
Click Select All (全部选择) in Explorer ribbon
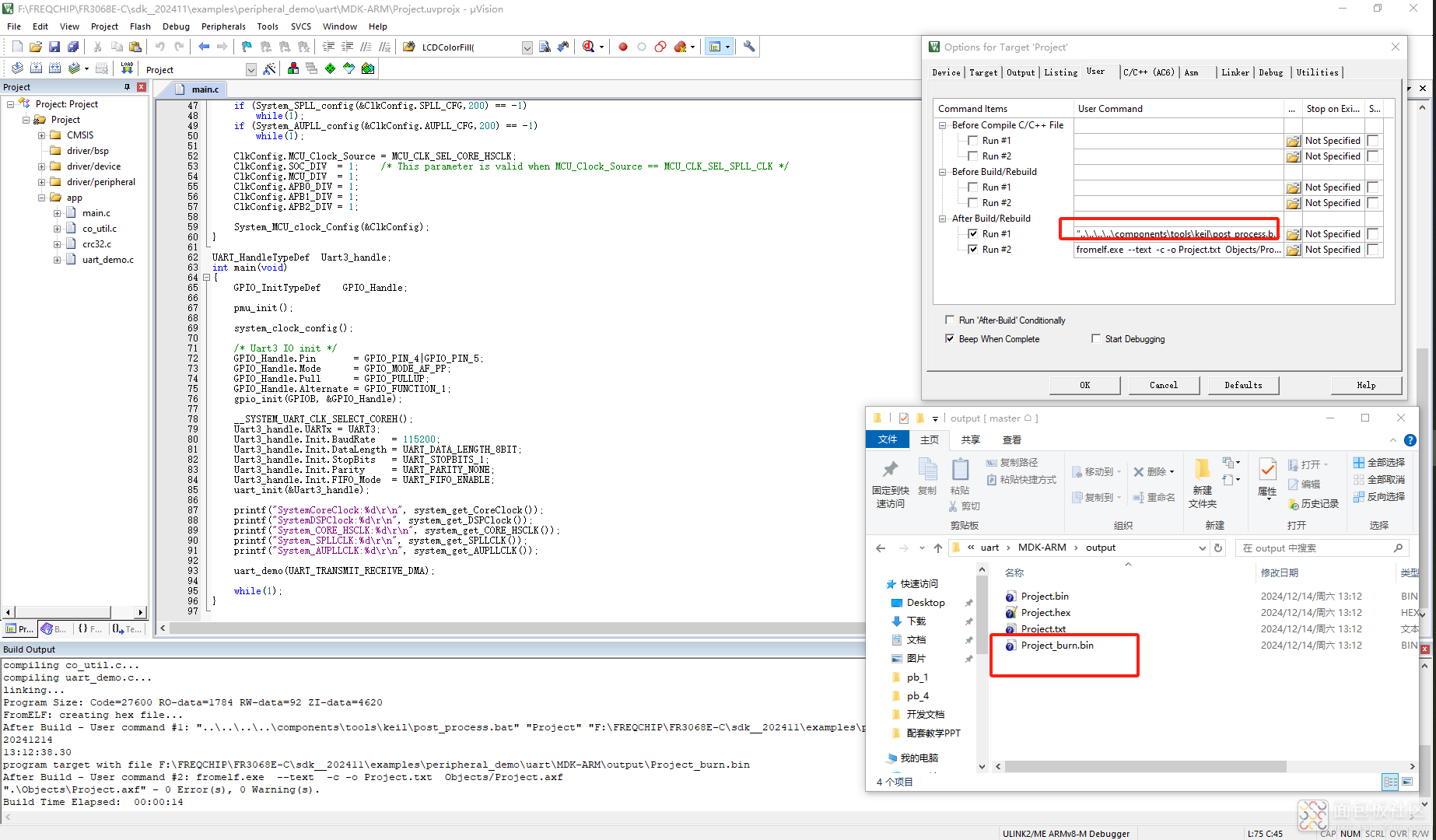1379,462
